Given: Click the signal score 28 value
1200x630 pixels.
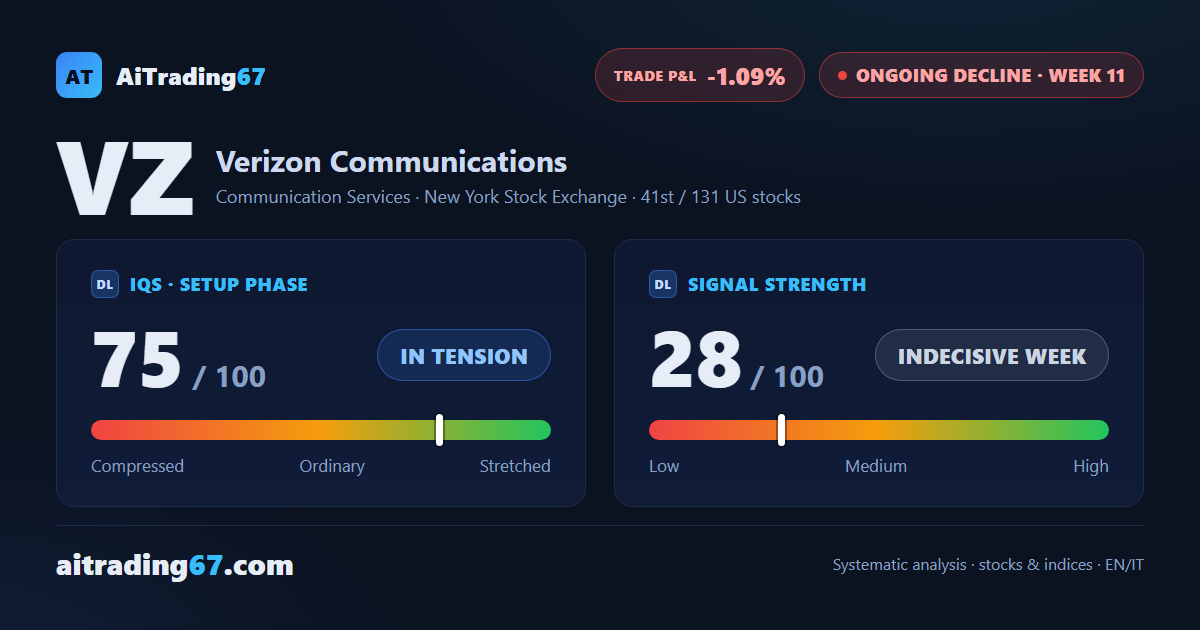Looking at the screenshot, I should tap(696, 360).
